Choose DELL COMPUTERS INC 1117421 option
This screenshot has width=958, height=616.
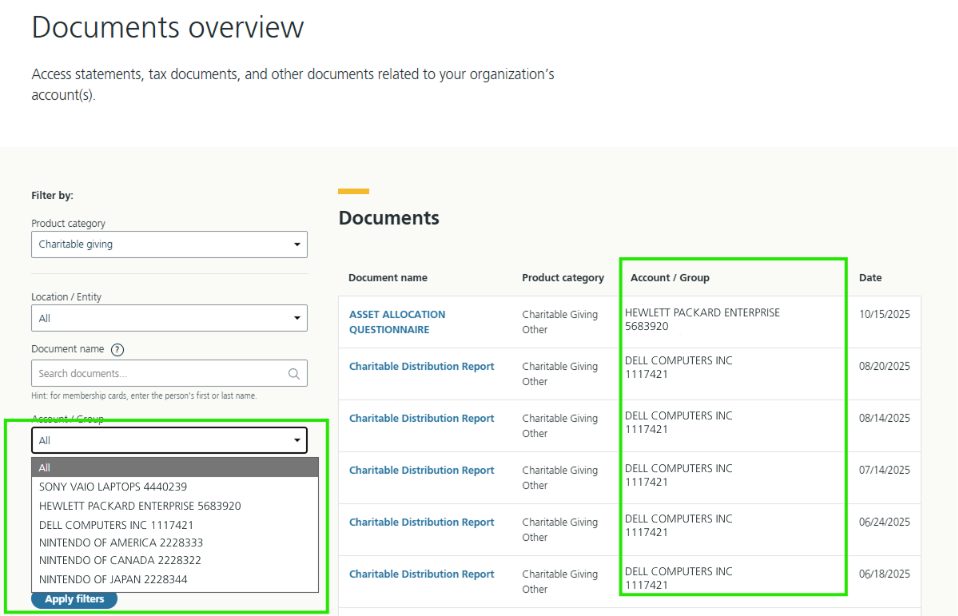point(175,525)
